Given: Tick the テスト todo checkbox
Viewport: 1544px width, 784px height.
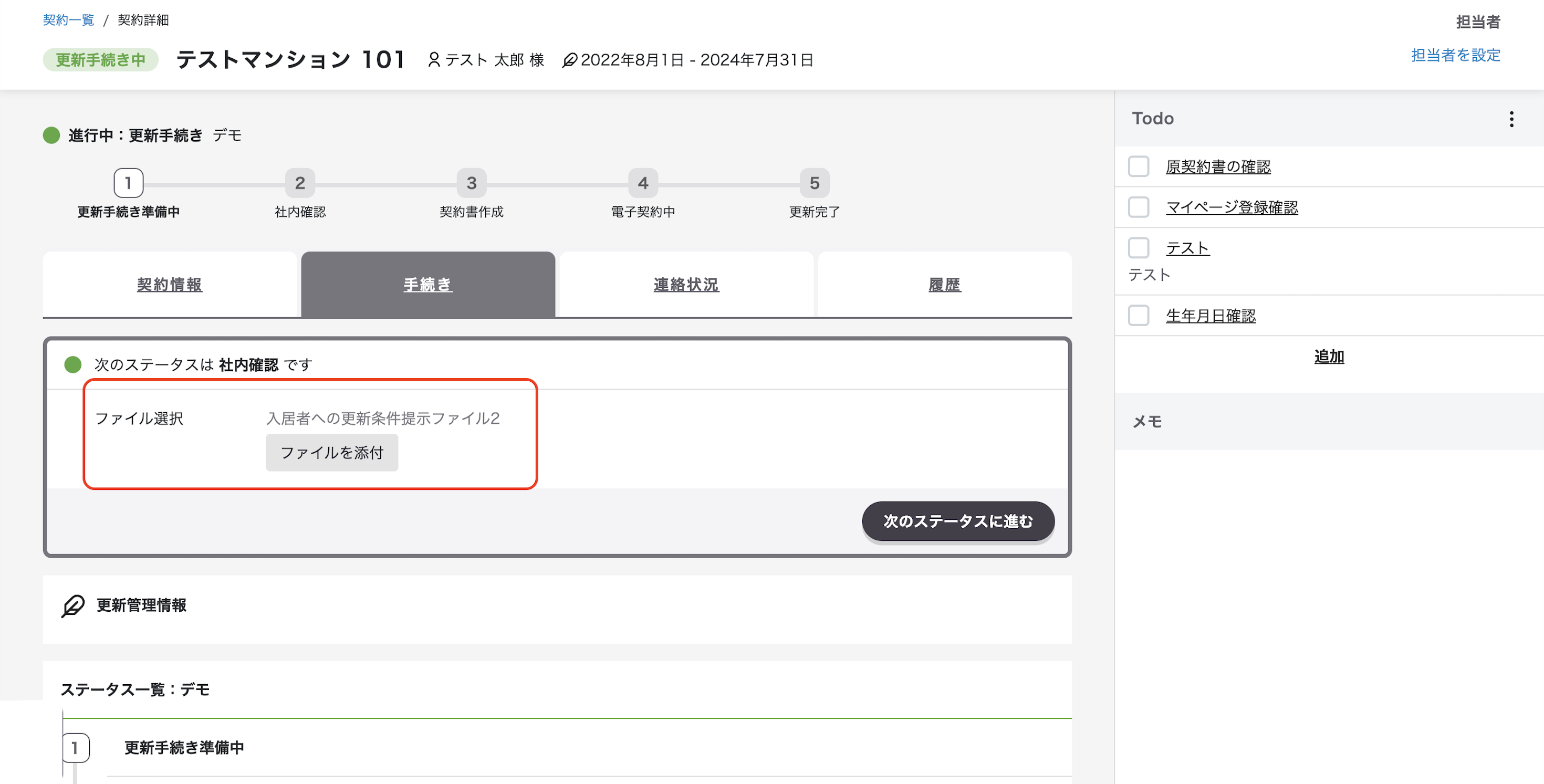Looking at the screenshot, I should 1138,247.
